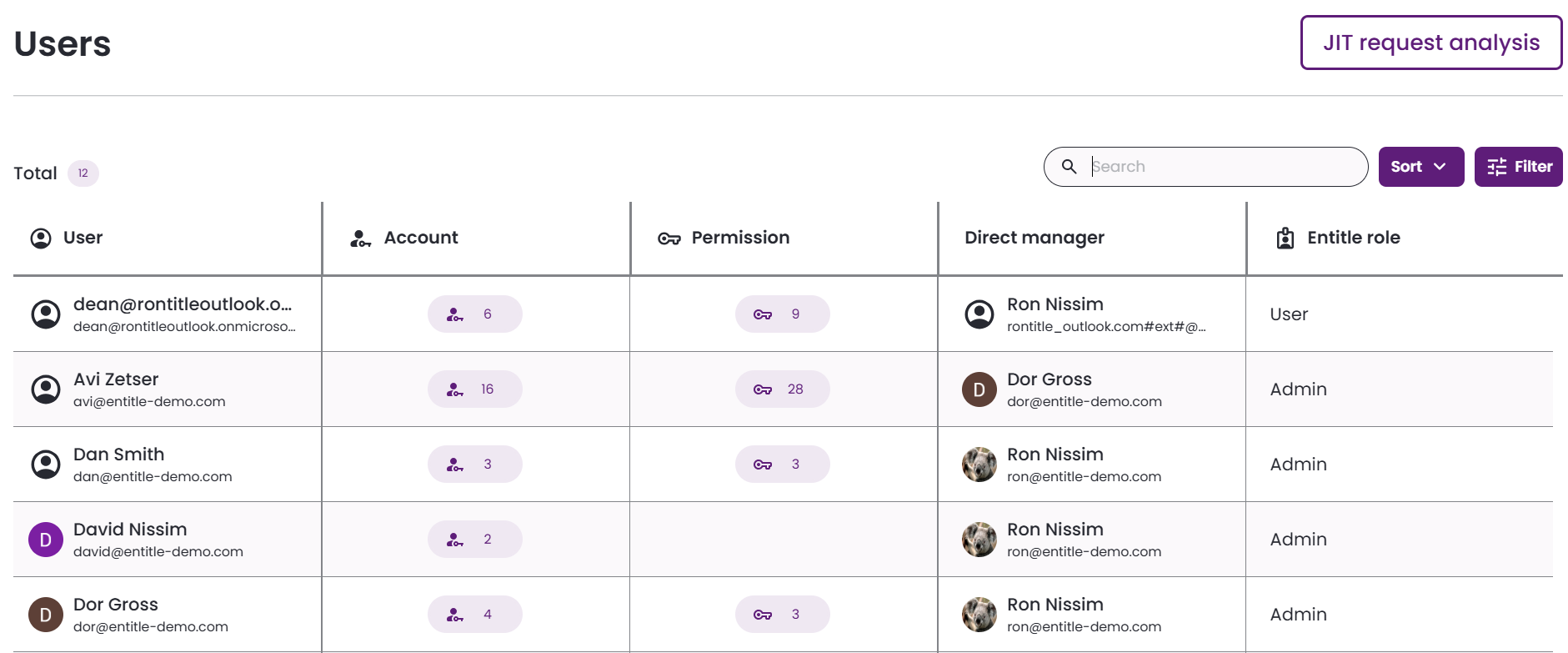1568x653 pixels.
Task: Click the Total count badge showing 12
Action: [x=83, y=173]
